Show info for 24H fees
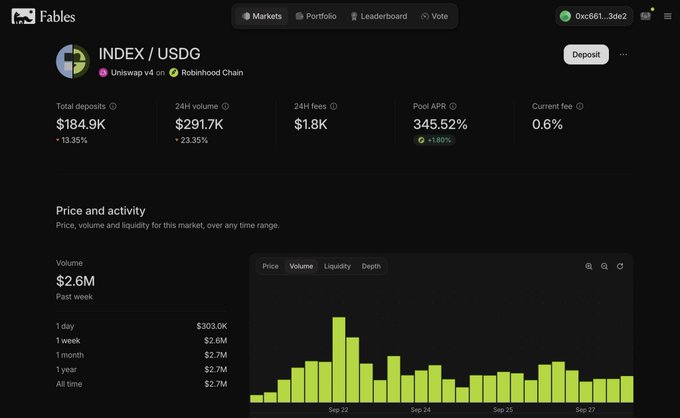 pos(333,106)
